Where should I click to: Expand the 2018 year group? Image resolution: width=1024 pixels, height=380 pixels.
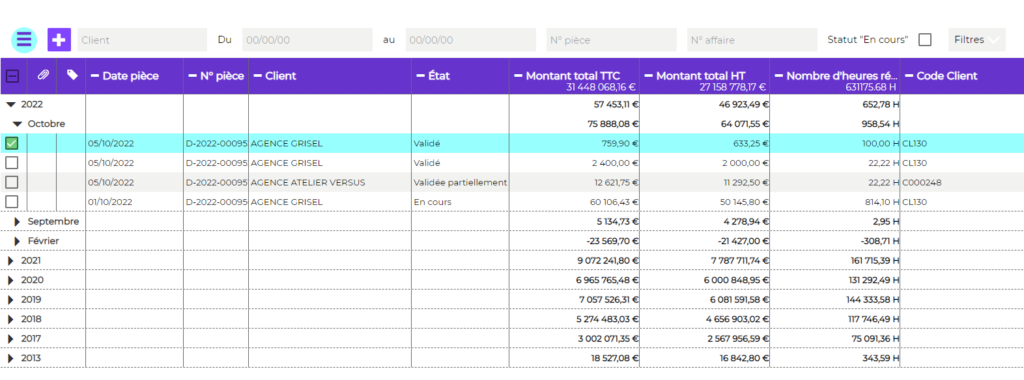click(x=10, y=319)
